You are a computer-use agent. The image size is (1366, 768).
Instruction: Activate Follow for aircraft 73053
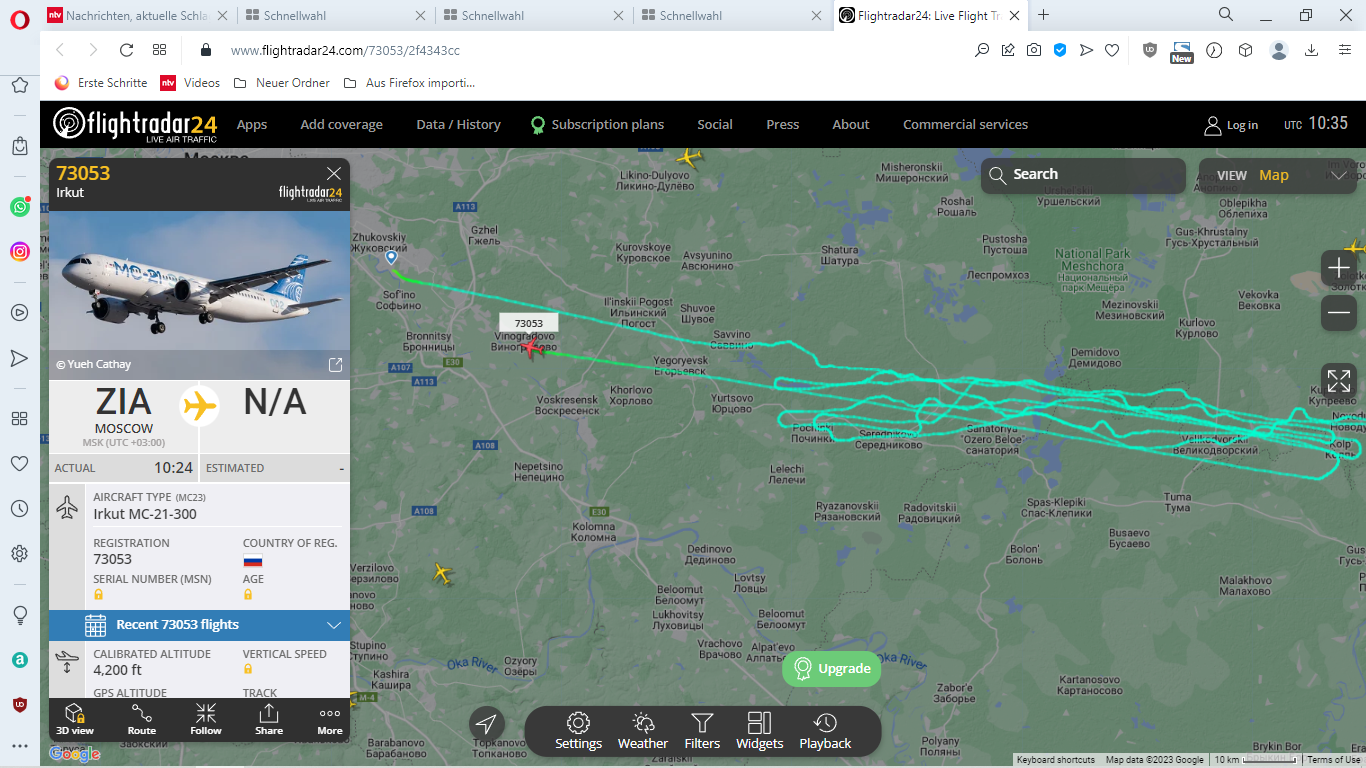point(206,720)
